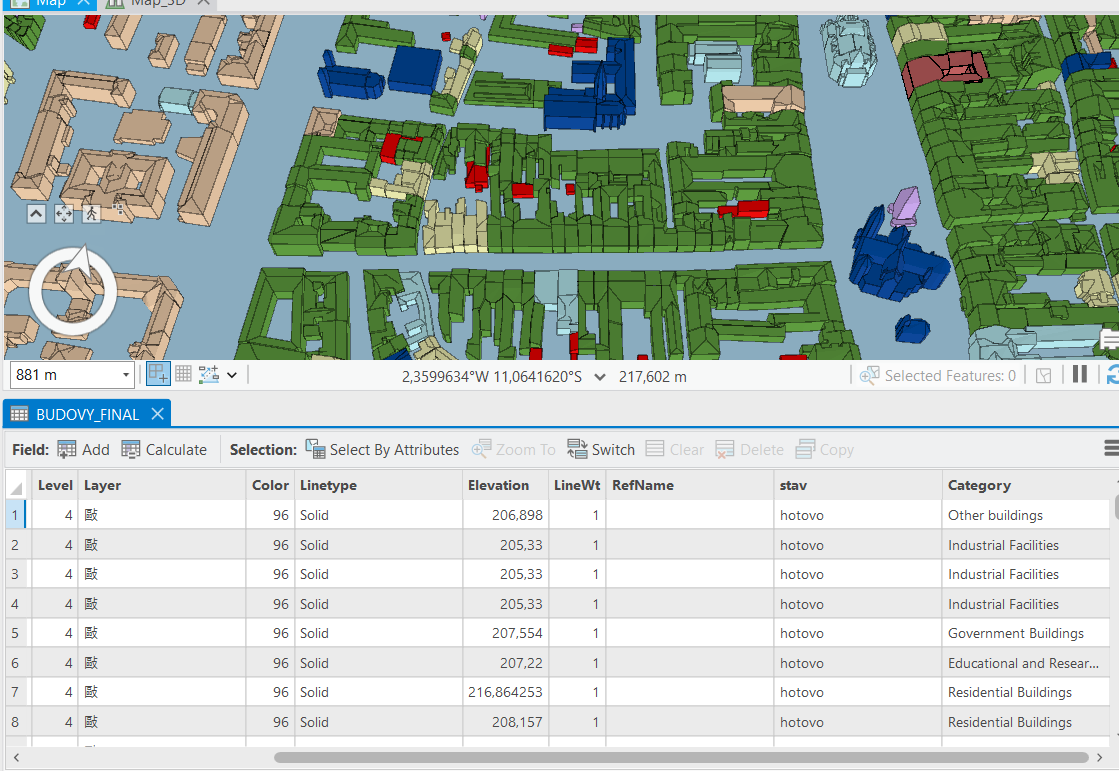The height and width of the screenshot is (771, 1119).
Task: Click Copy selection button
Action: (824, 450)
